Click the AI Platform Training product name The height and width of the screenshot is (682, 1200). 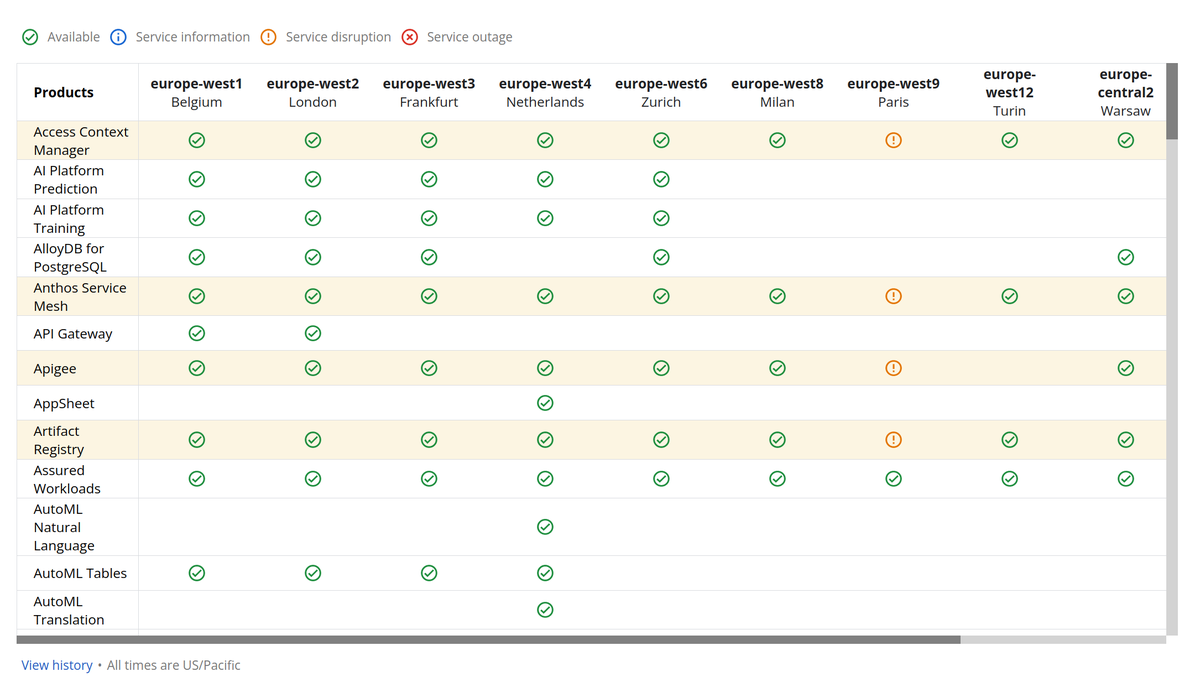click(x=69, y=219)
